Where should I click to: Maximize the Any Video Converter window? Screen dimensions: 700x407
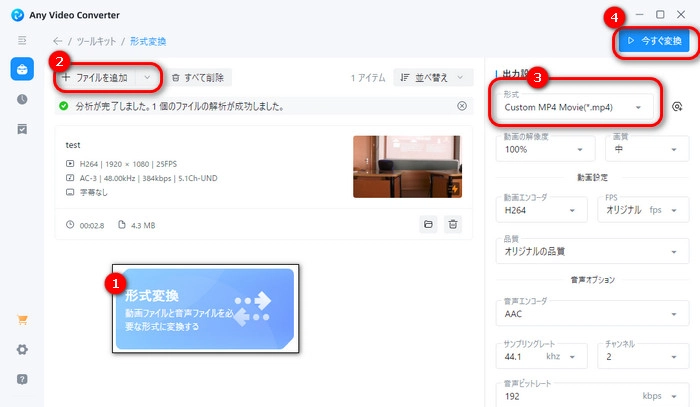click(660, 14)
